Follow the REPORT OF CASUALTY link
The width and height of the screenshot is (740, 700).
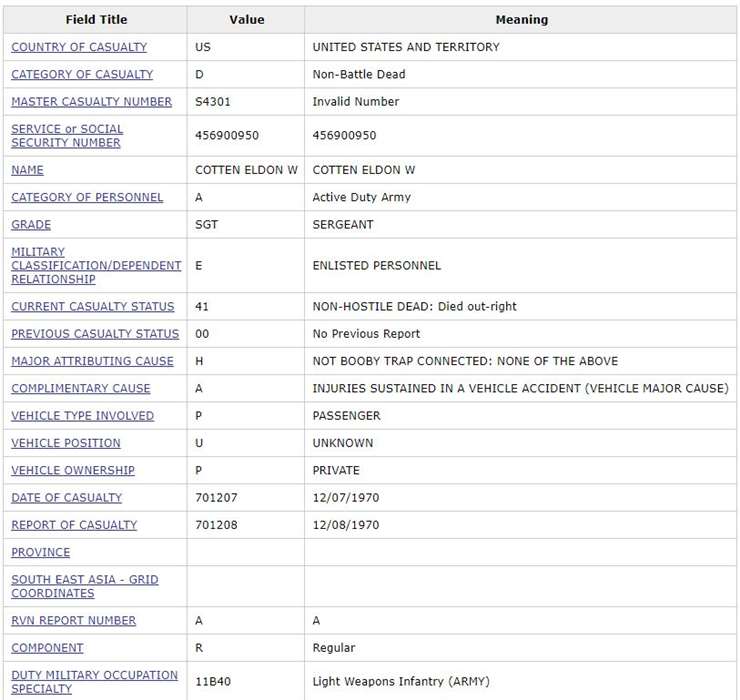[74, 525]
